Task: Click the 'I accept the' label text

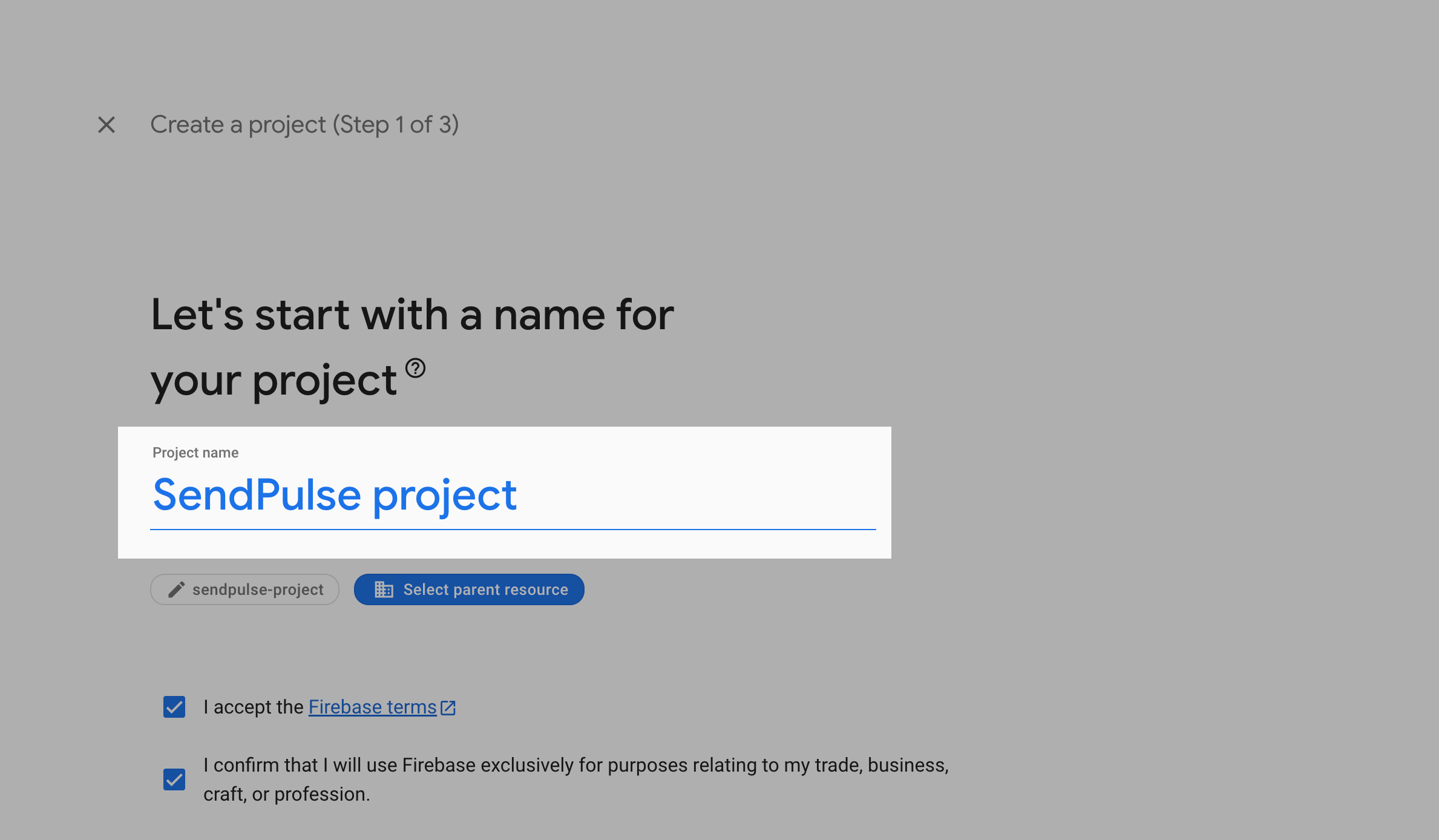Action: 253,707
